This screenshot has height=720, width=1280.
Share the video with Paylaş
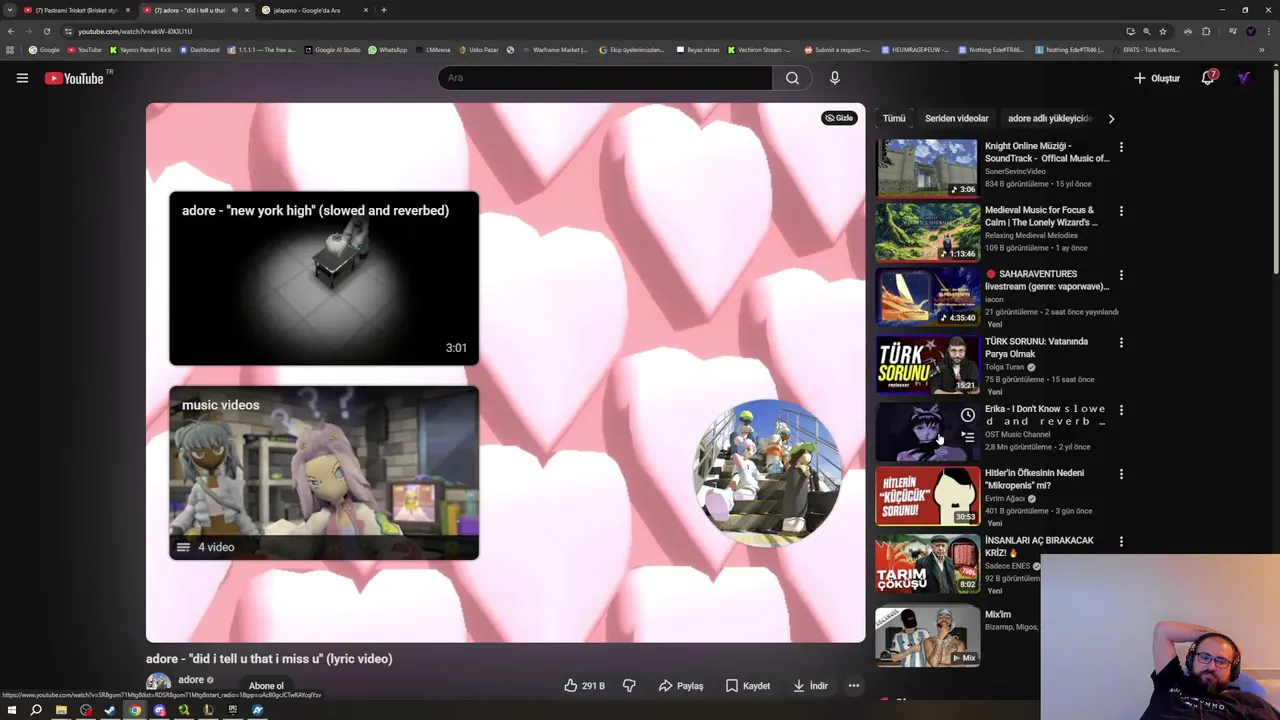tap(681, 686)
